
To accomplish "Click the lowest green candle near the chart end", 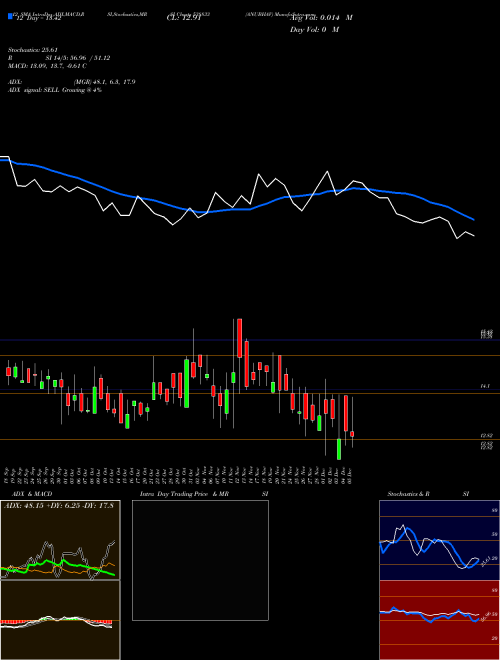I will tap(339, 449).
